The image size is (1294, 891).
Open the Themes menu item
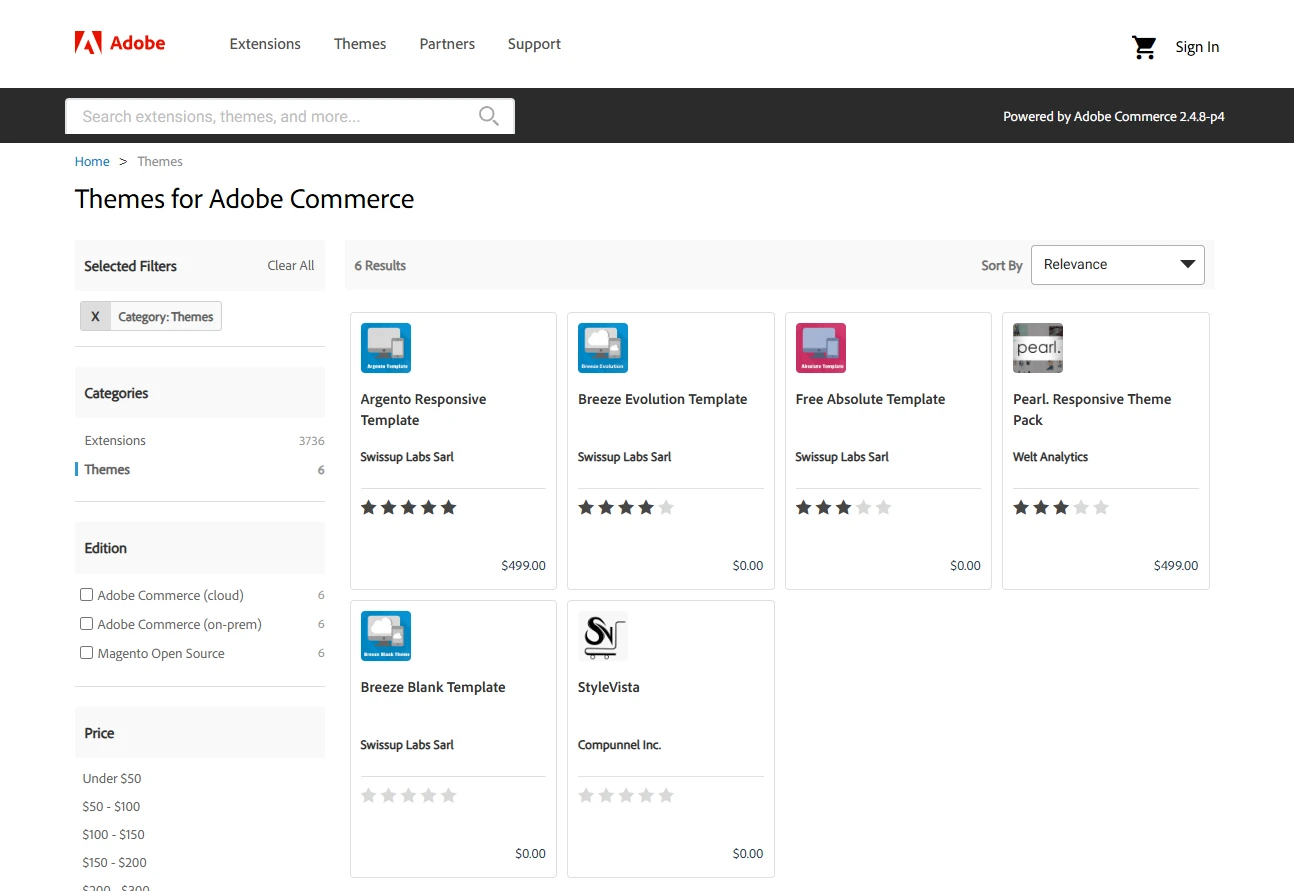pos(360,43)
